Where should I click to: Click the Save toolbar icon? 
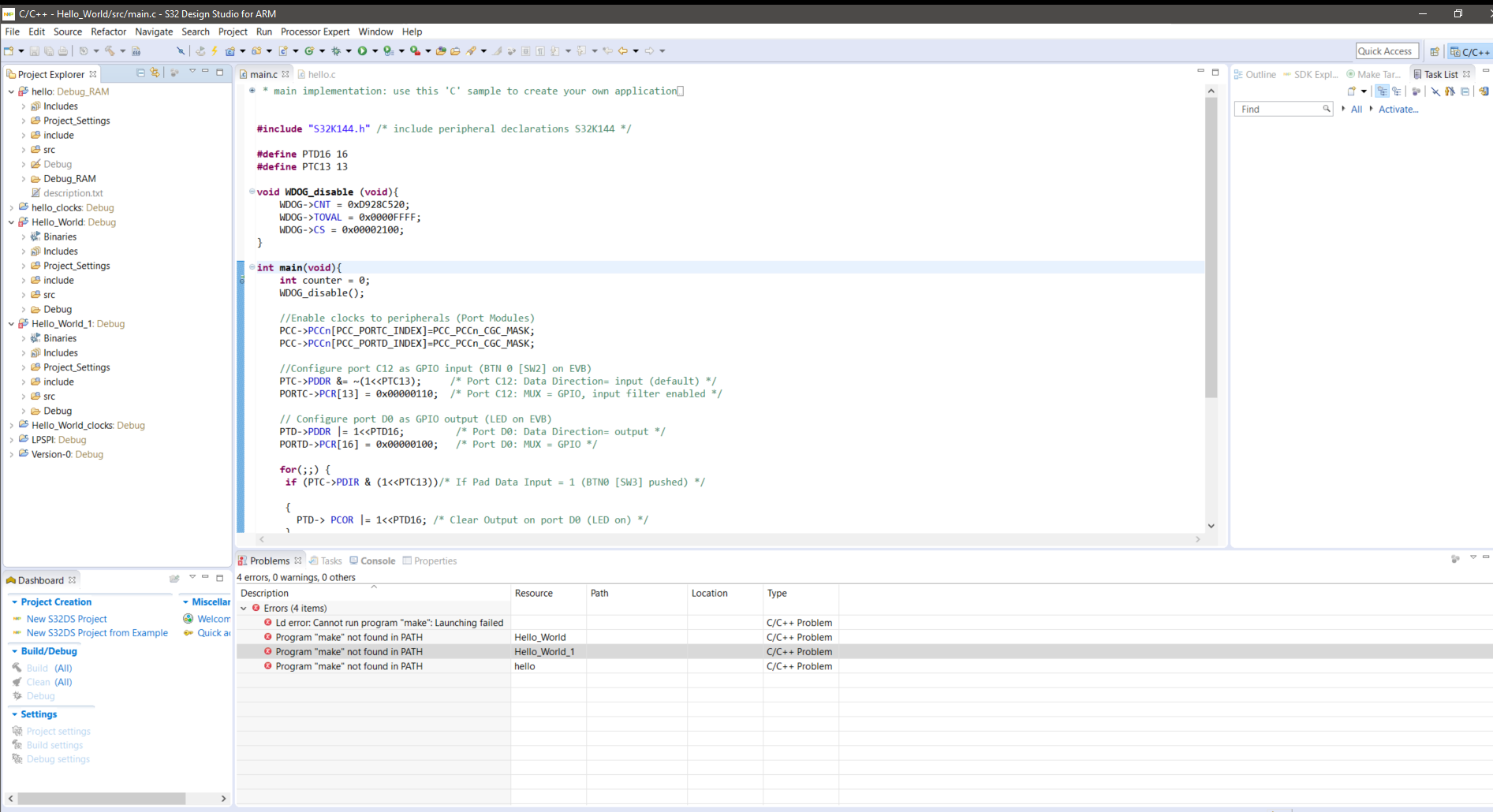point(34,50)
